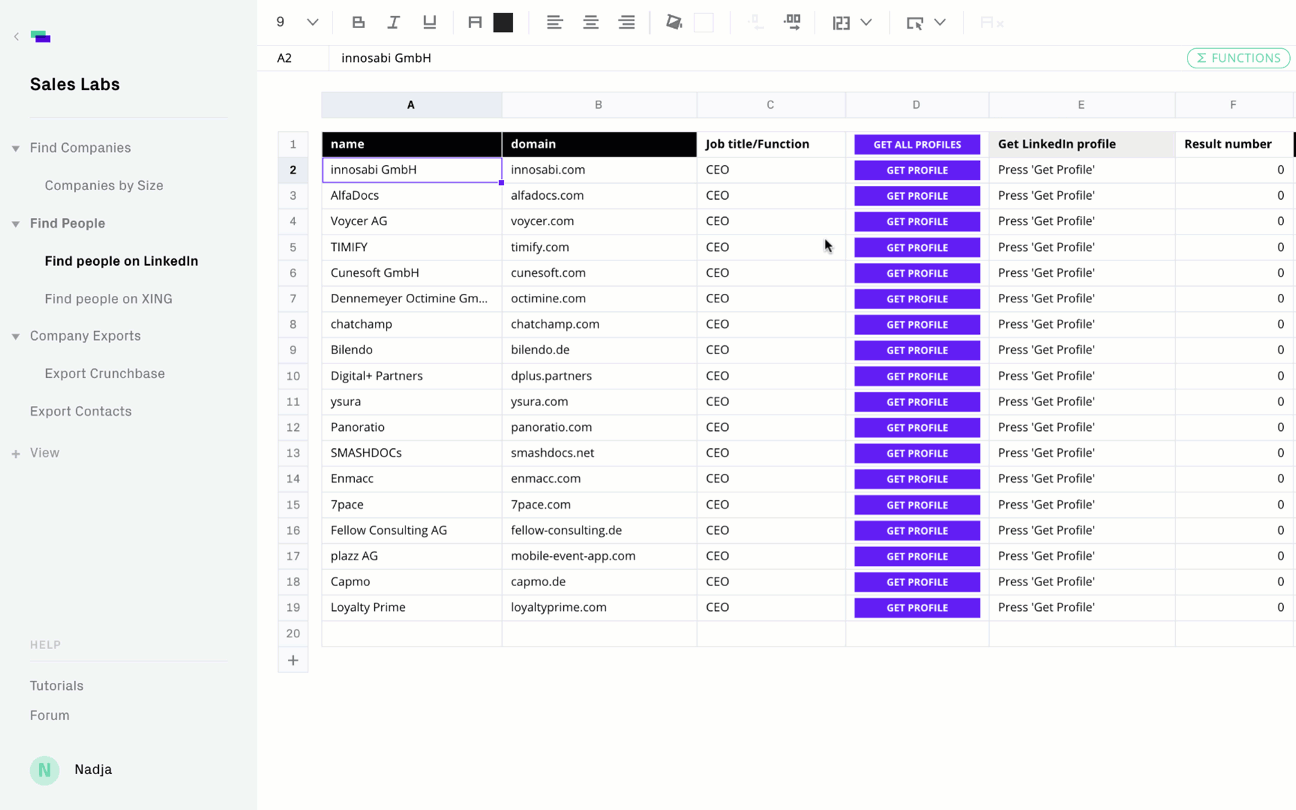Open Companies by Size view
This screenshot has width=1296, height=810.
pos(104,185)
